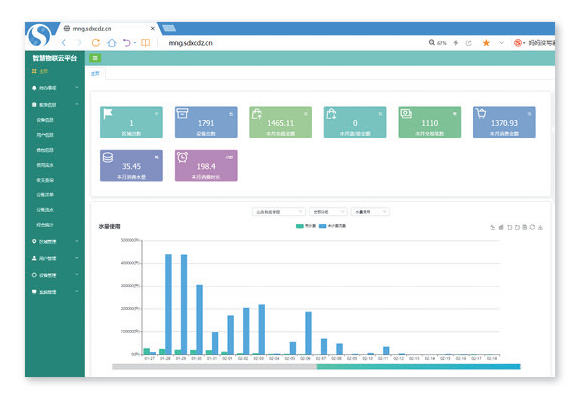Screen dimensions: 577x398
Task: Close the mng.sdxcdz.cn browser tab
Action: [153, 28]
